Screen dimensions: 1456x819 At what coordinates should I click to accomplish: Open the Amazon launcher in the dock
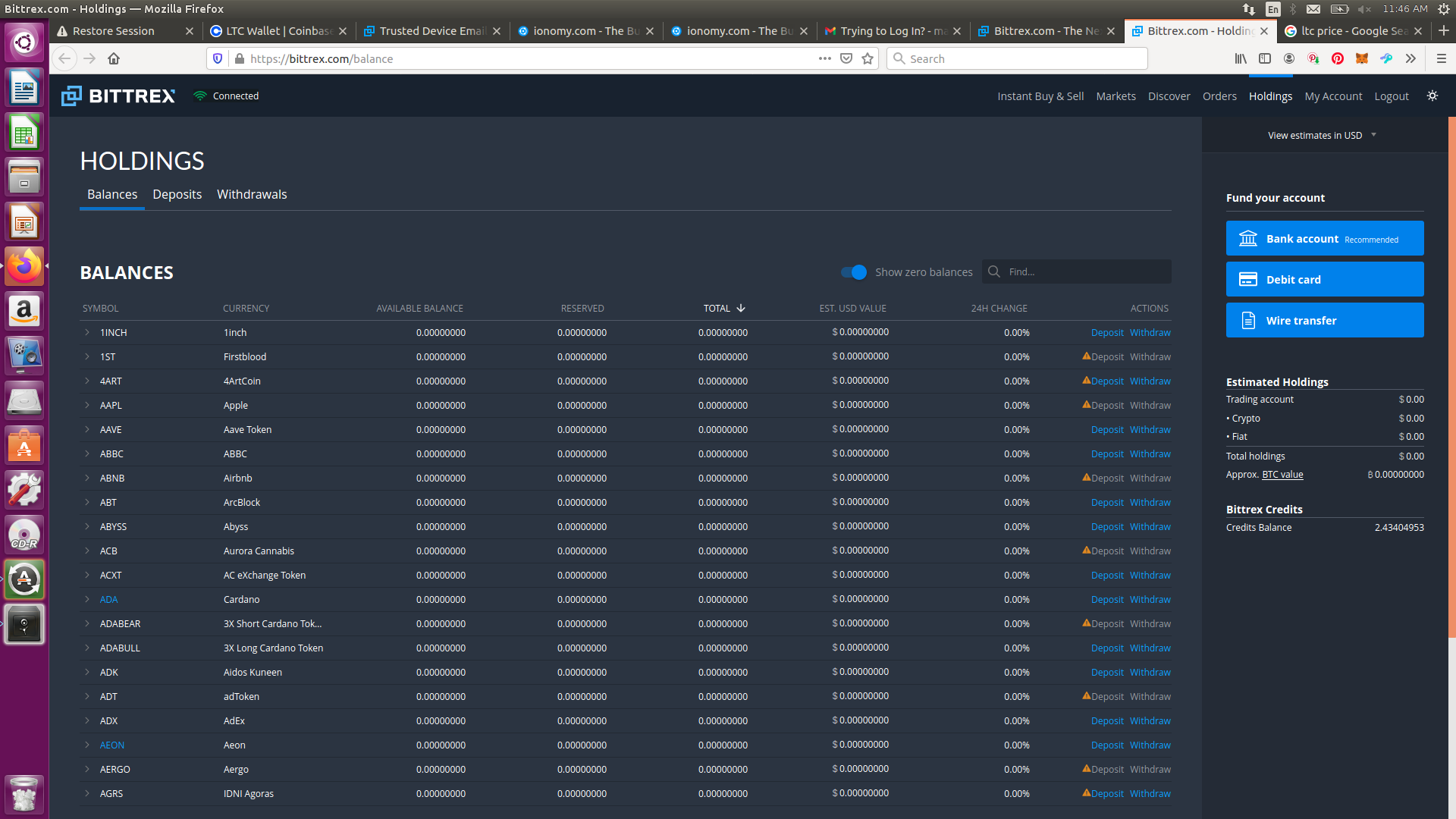coord(24,312)
